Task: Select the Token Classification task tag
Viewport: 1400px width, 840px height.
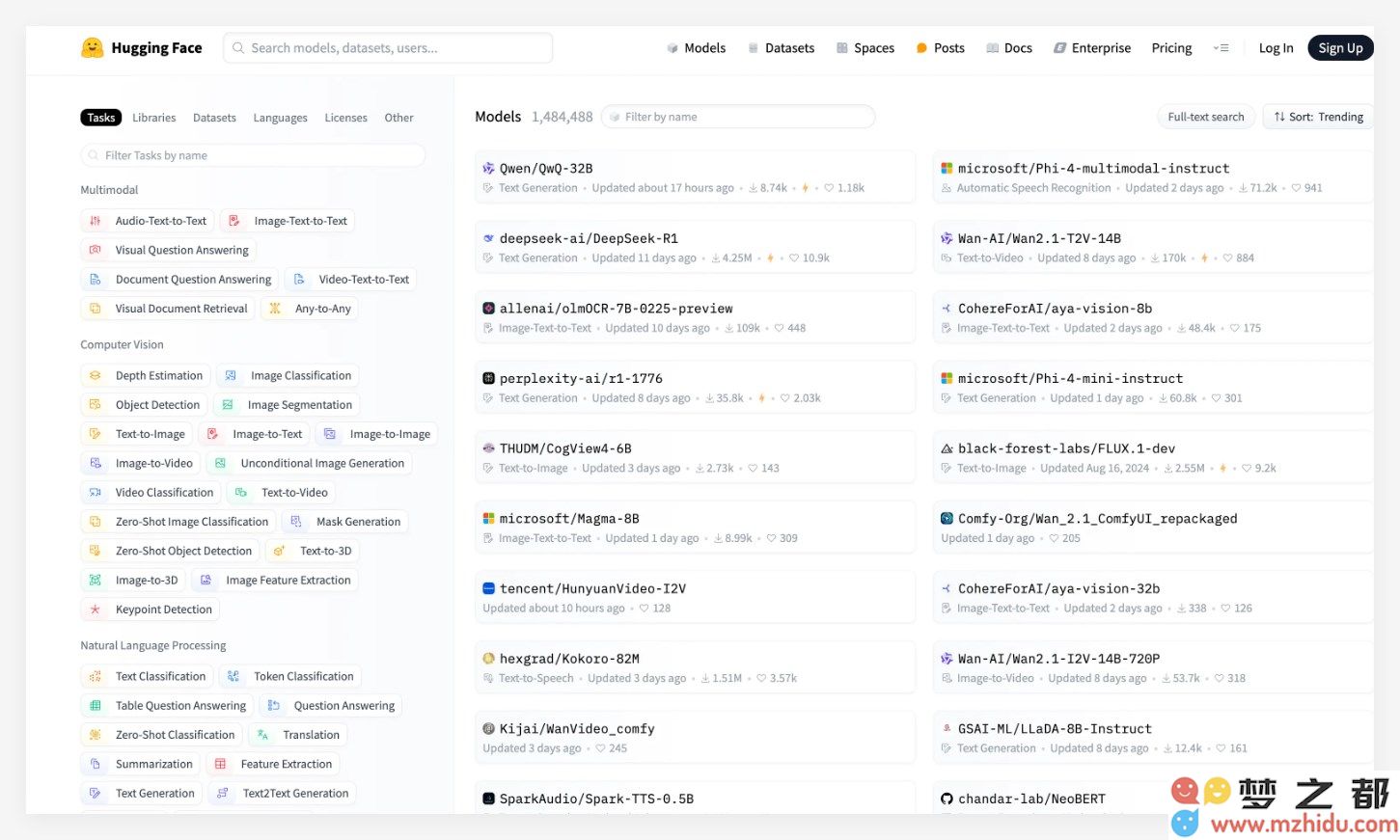Action: coord(290,677)
